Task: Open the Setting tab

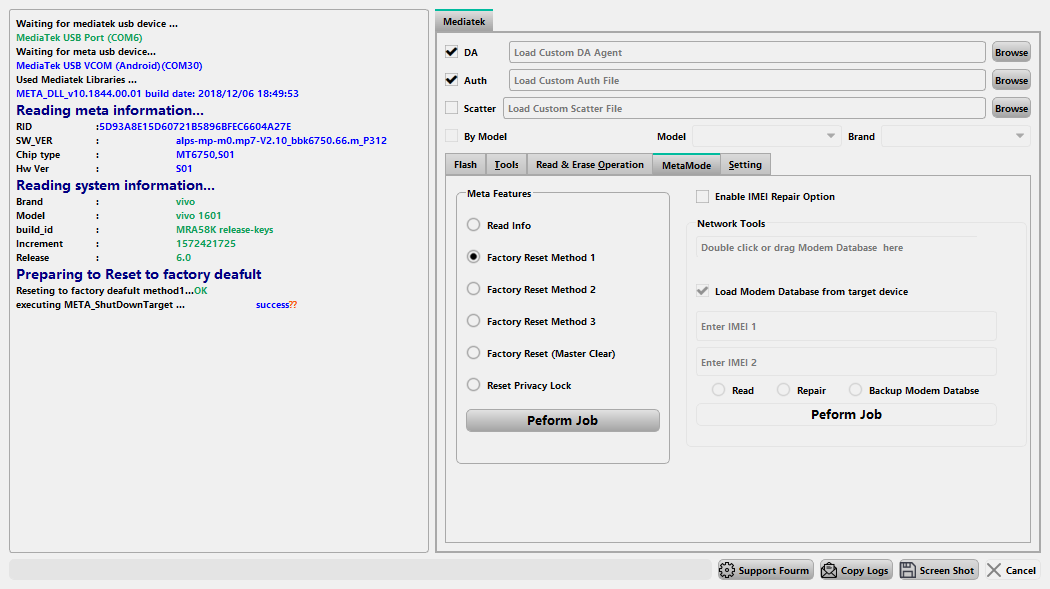Action: (745, 165)
